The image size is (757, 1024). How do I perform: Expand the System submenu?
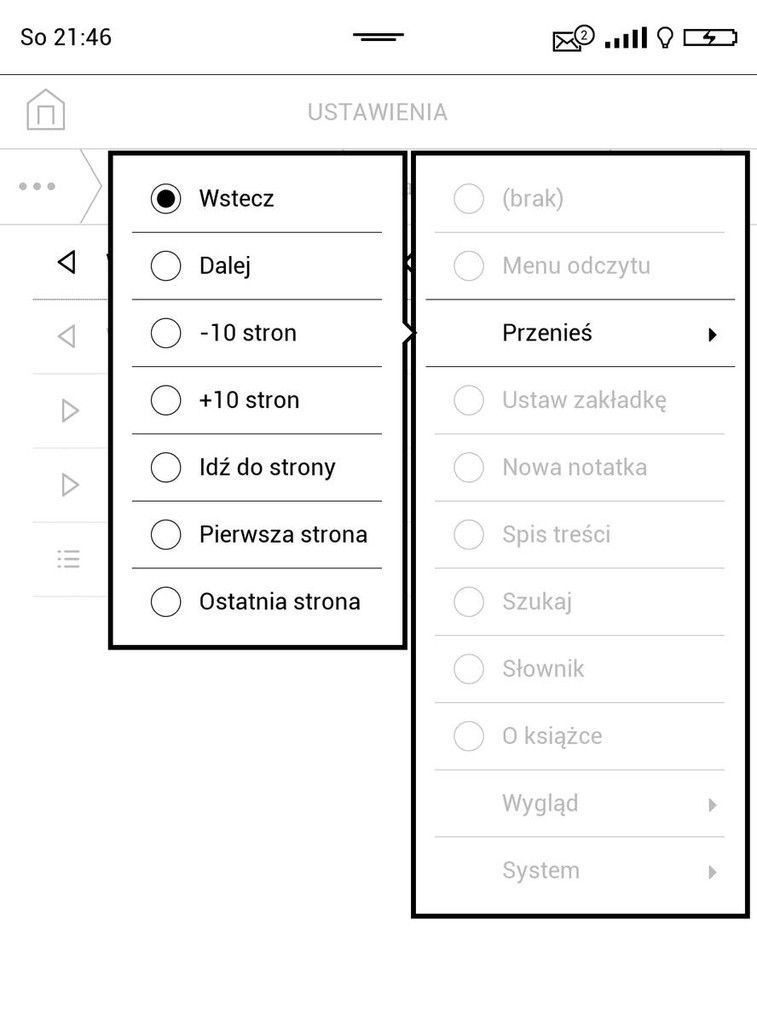click(x=579, y=871)
